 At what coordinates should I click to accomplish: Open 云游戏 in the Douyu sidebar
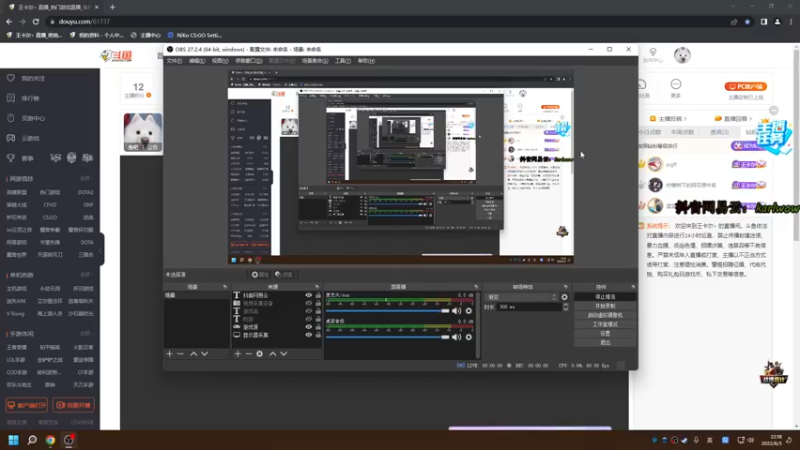[x=30, y=138]
